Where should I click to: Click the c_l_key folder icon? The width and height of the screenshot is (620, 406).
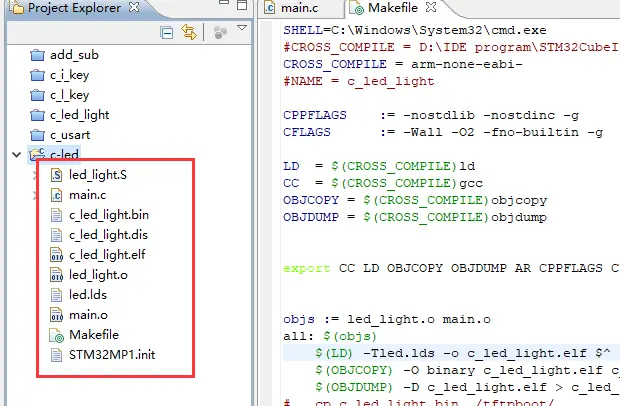pos(37,95)
